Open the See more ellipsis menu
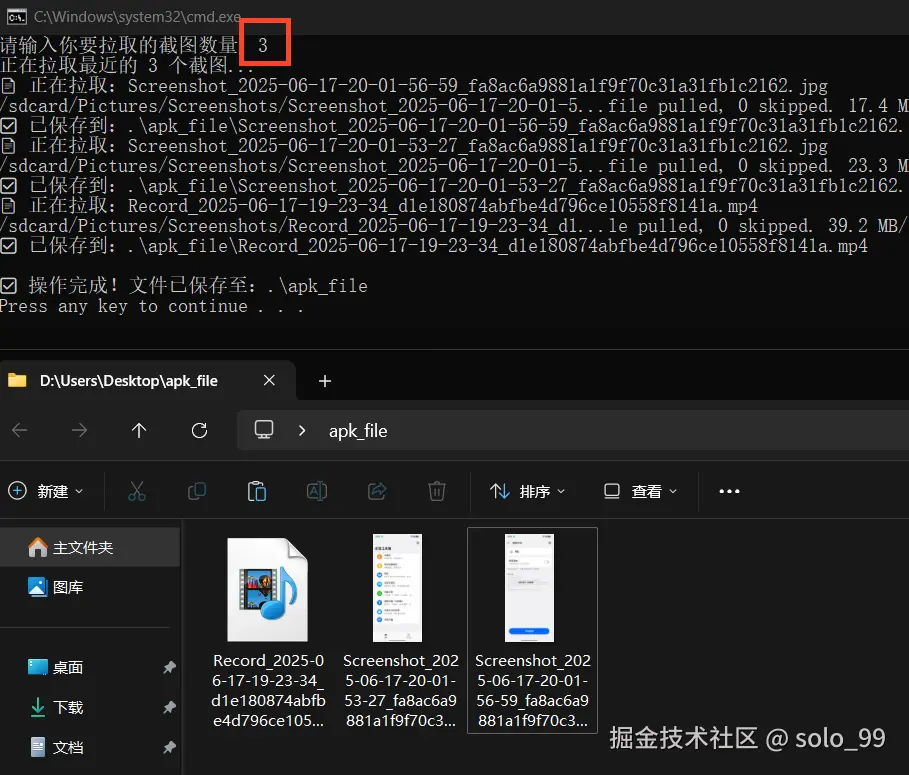909x775 pixels. (729, 491)
